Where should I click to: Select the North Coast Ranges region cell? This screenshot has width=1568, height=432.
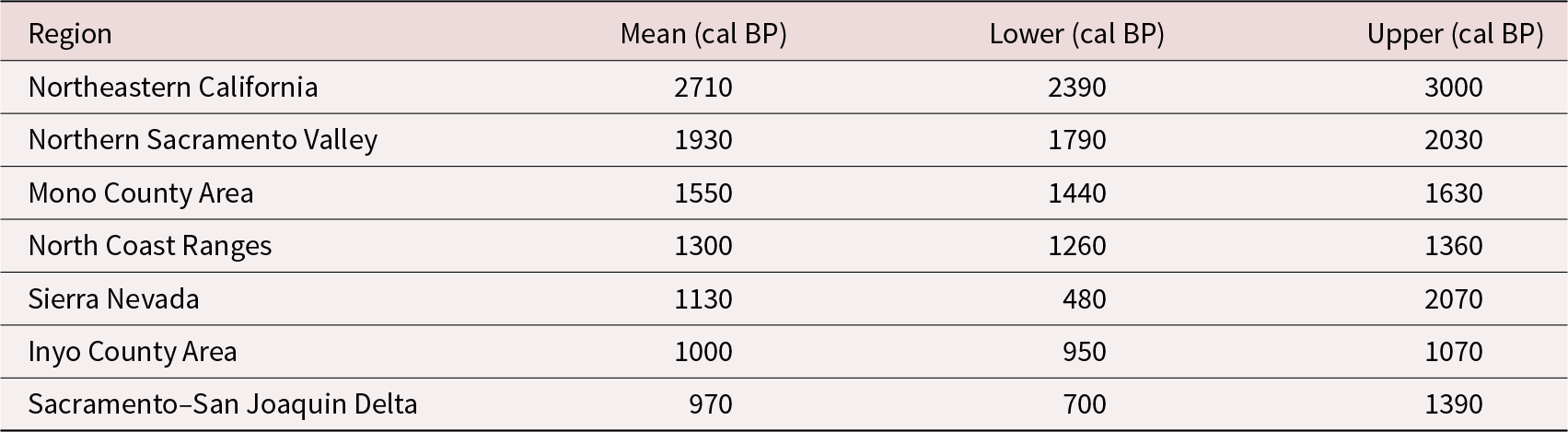[150, 246]
